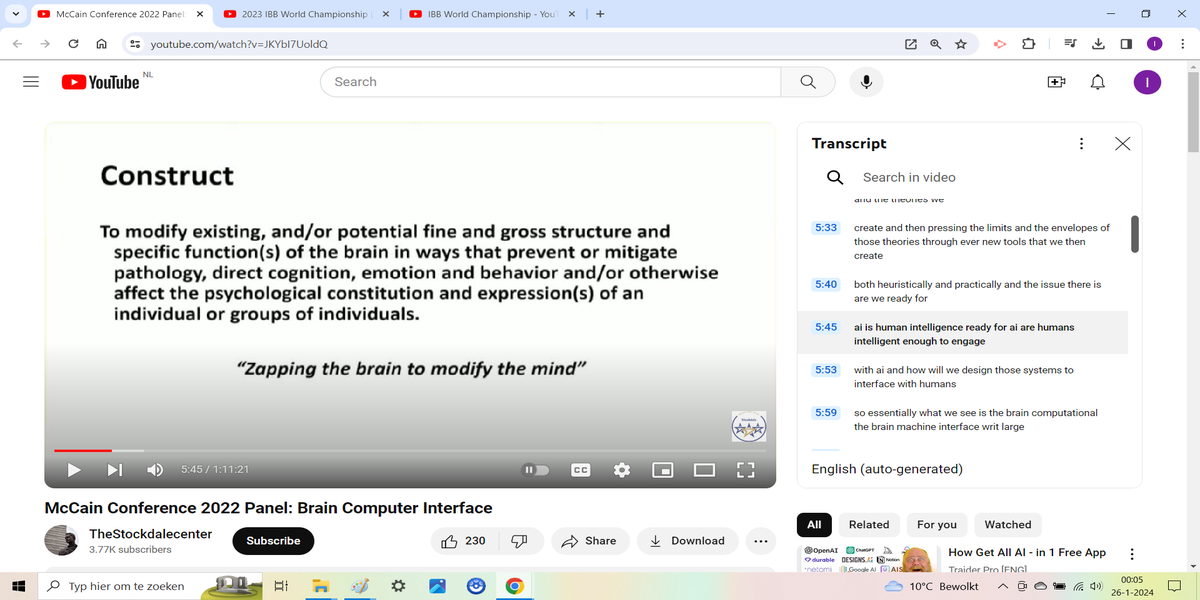Search with voice microphone icon
The height and width of the screenshot is (600, 1200).
point(866,82)
